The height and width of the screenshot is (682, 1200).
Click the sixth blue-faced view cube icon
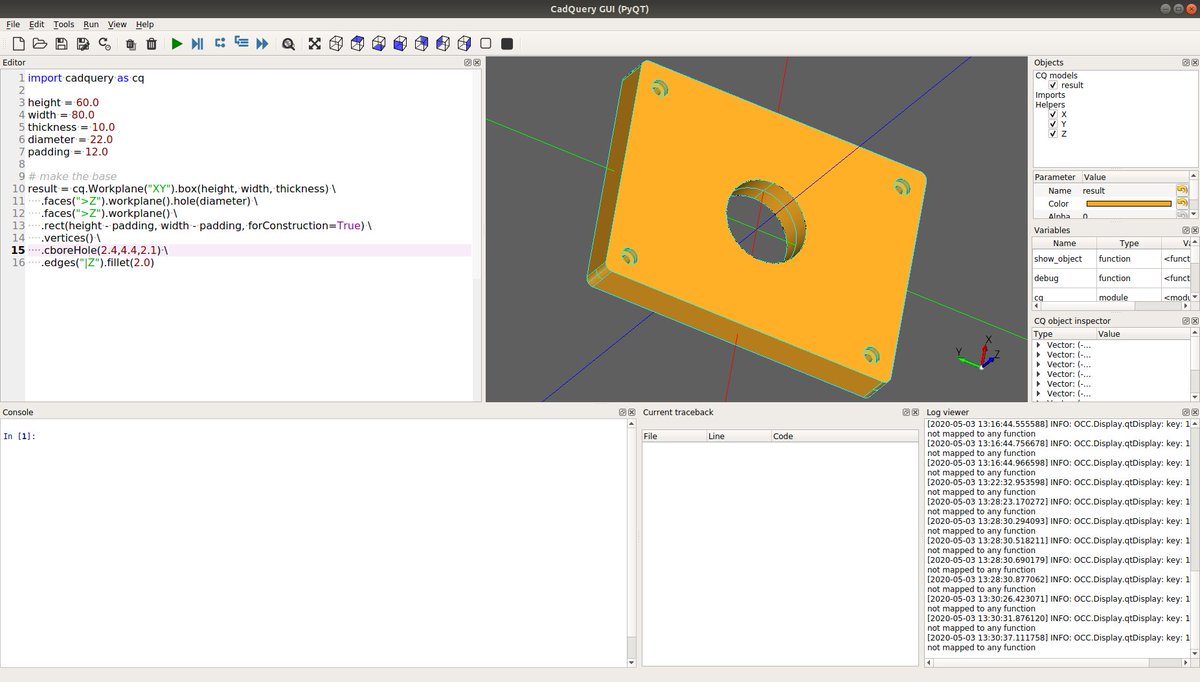click(x=464, y=43)
